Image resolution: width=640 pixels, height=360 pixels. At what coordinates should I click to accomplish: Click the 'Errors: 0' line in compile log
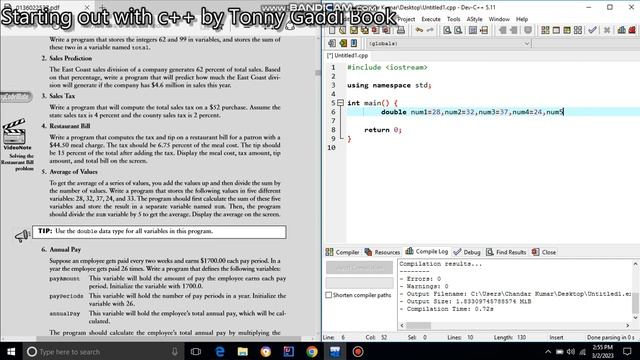tap(420, 279)
